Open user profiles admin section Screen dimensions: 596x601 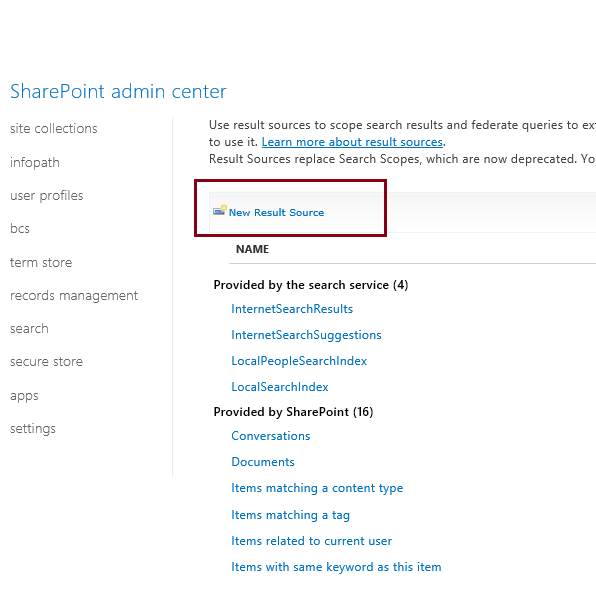(47, 195)
